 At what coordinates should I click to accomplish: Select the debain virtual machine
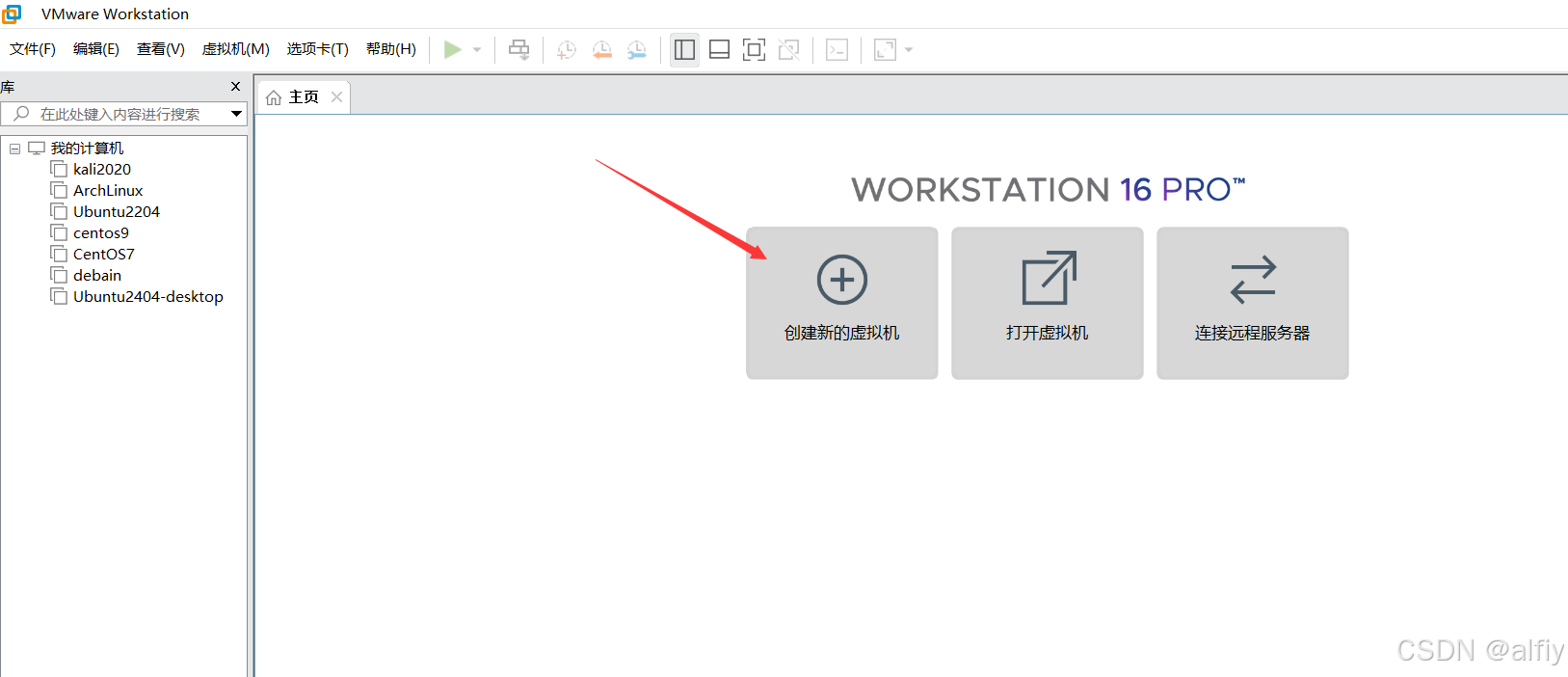(x=97, y=276)
